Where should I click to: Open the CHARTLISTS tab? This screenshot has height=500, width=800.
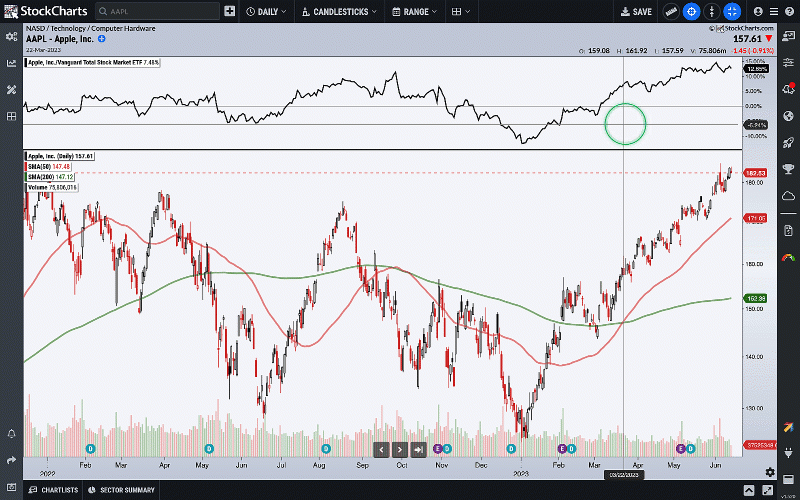click(x=54, y=490)
